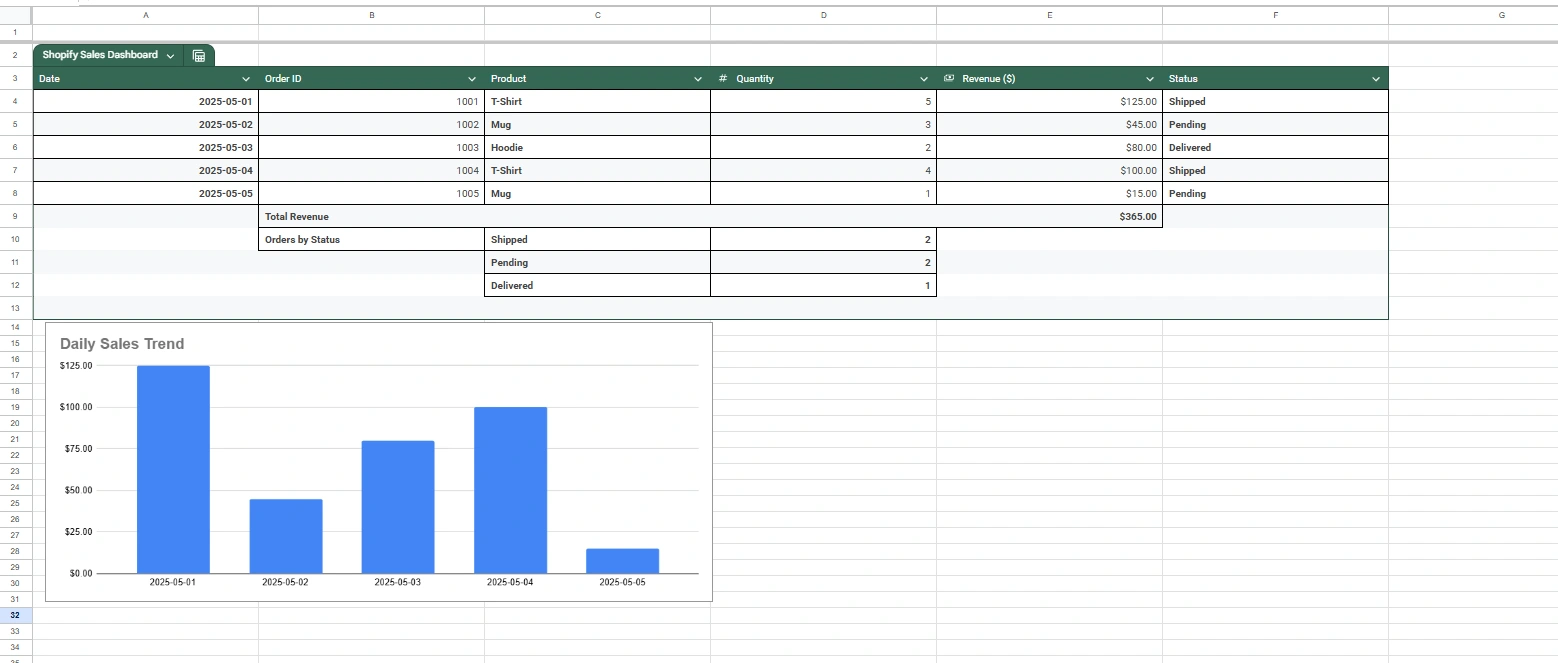Click the Product header cell
This screenshot has height=663, width=1558.
click(x=597, y=79)
